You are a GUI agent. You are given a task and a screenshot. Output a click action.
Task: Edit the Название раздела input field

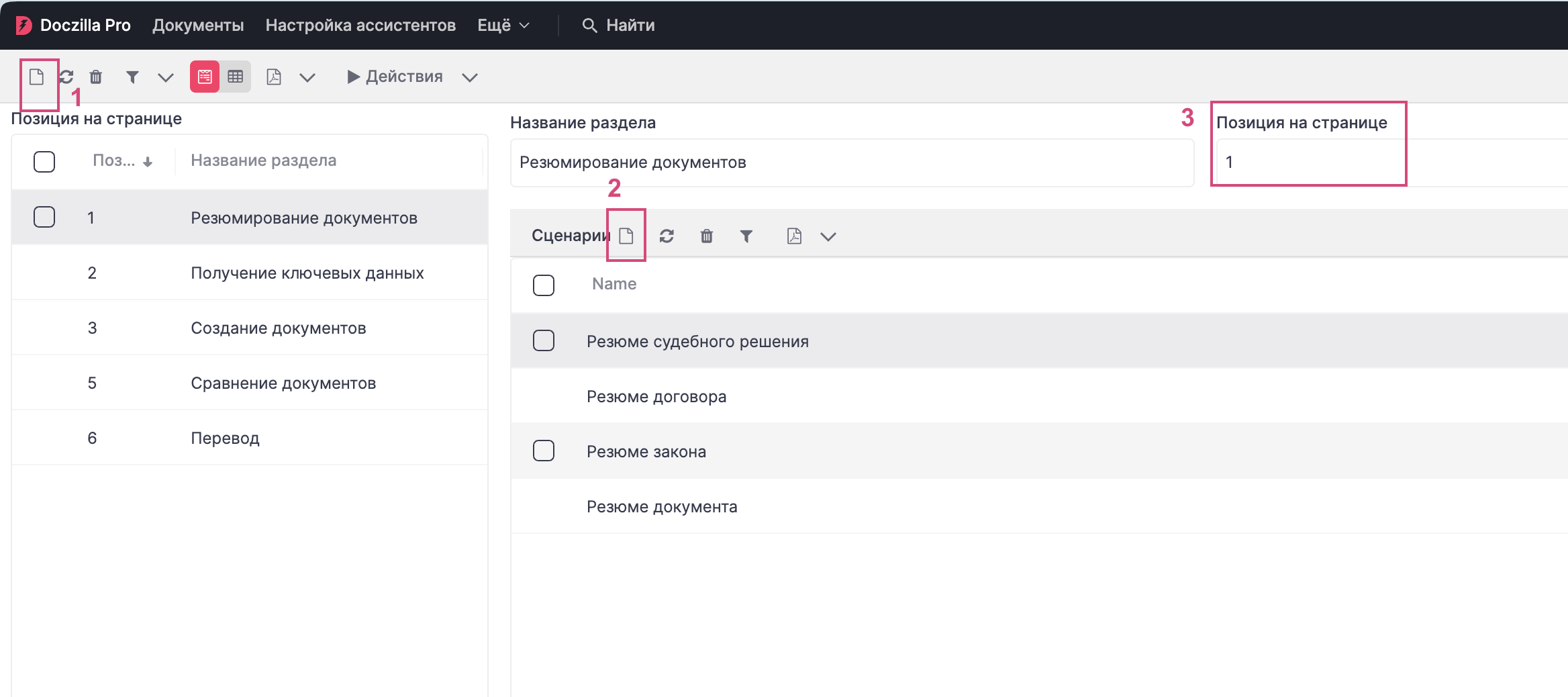pos(852,162)
